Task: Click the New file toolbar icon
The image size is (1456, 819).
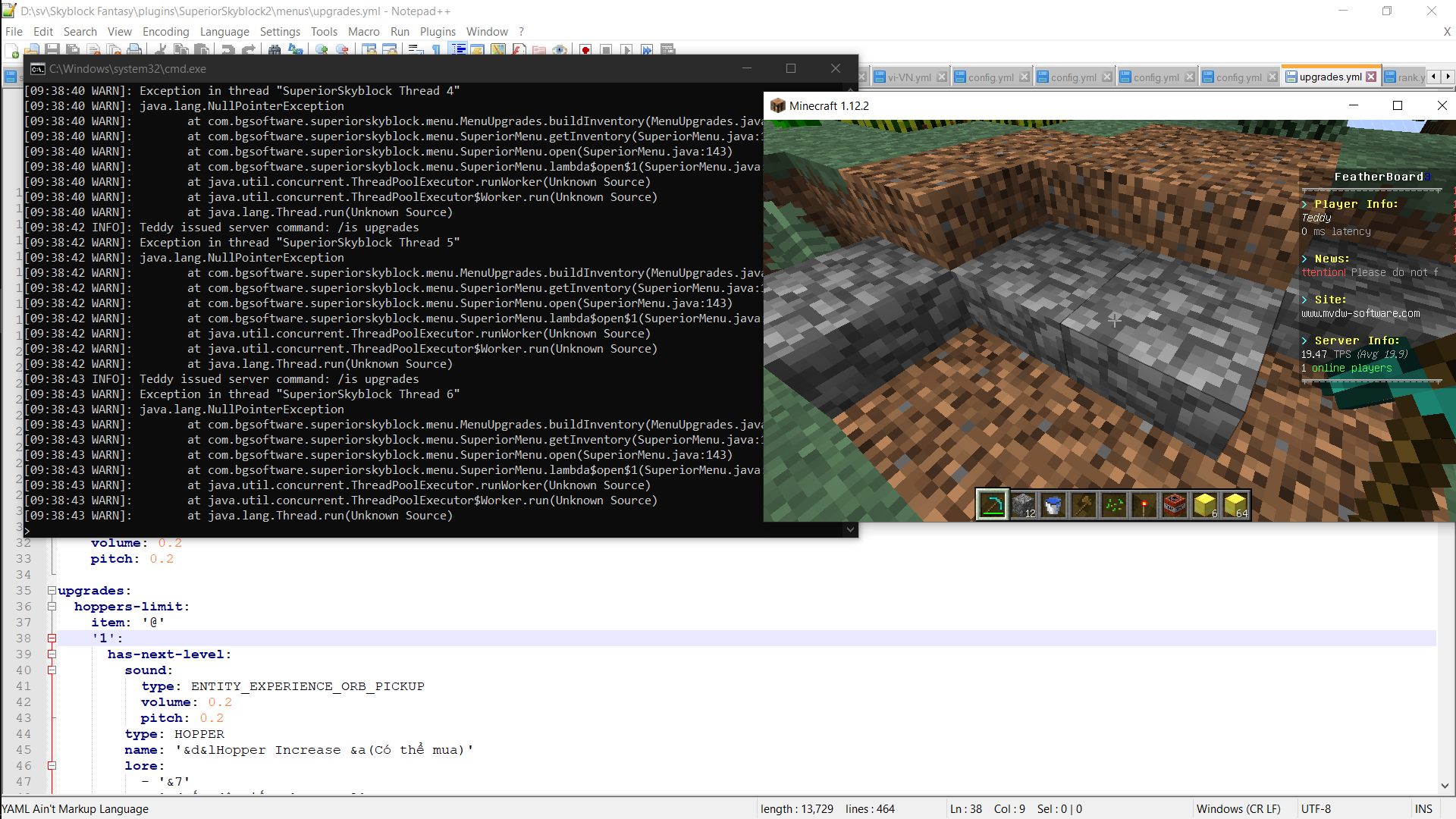Action: click(13, 50)
